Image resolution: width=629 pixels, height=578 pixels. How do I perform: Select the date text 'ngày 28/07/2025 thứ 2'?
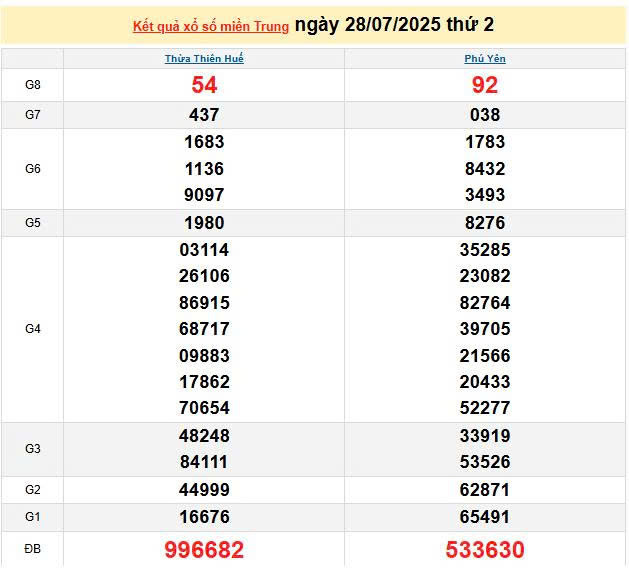394,24
